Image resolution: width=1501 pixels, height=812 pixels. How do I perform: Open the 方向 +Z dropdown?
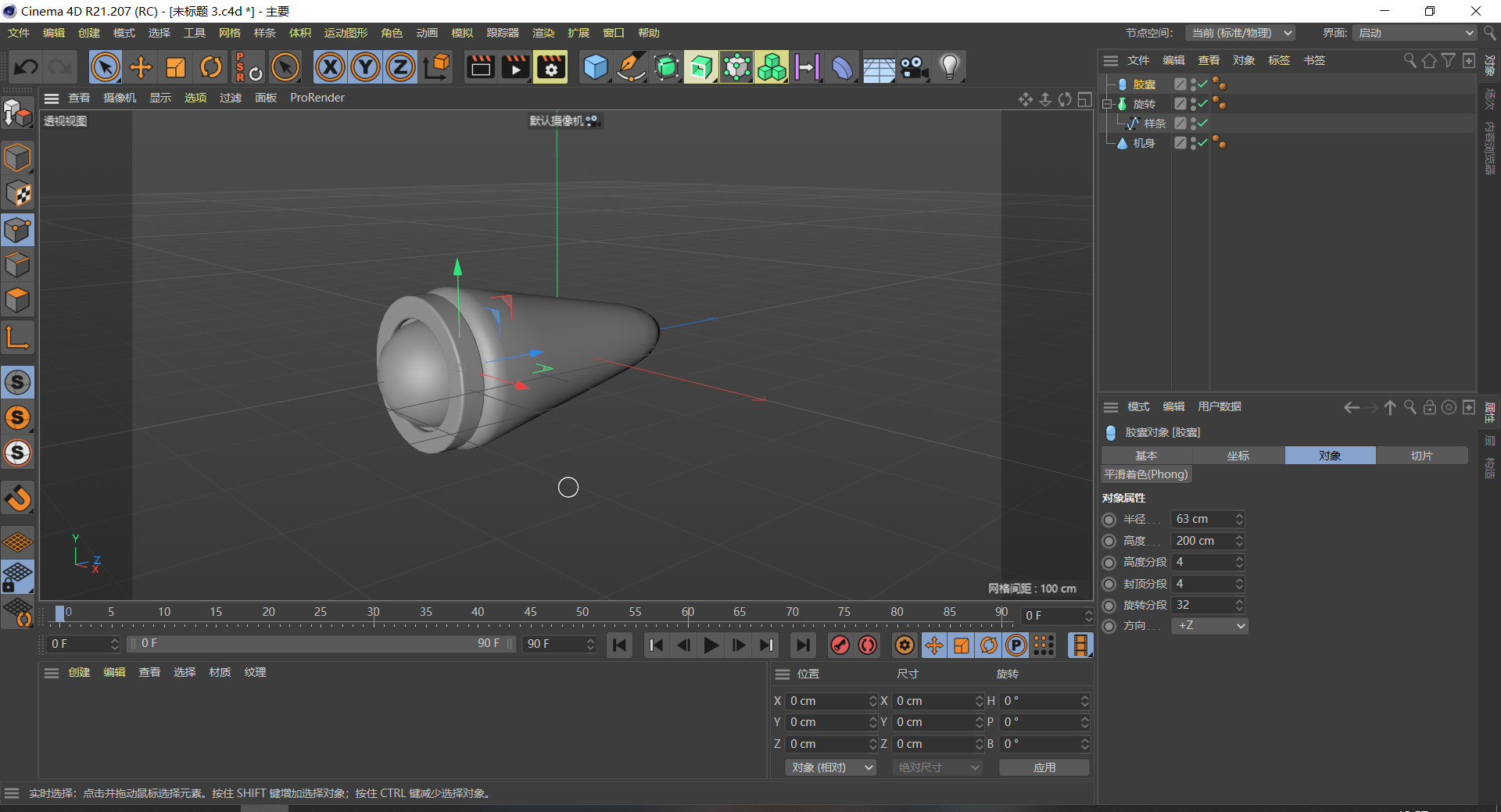(1209, 626)
